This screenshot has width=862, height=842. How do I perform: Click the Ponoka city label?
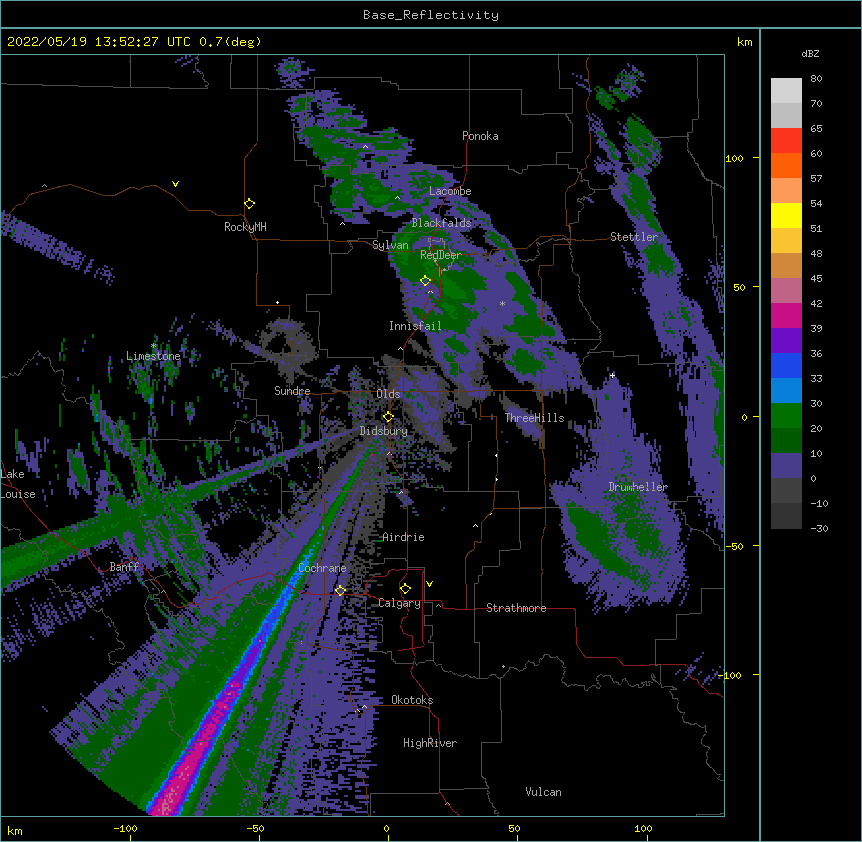pyautogui.click(x=480, y=136)
